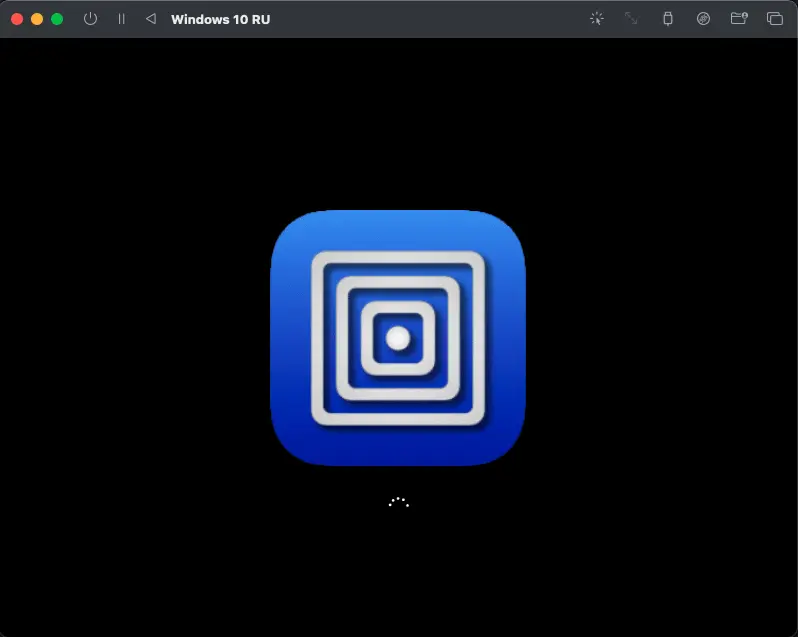Open the windows list icon
The image size is (798, 637).
point(775,19)
